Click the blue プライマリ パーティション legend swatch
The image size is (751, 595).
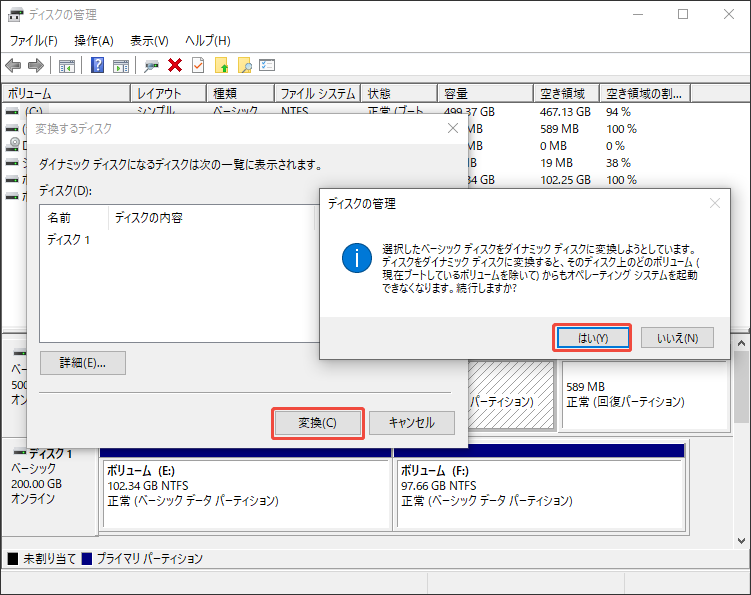pyautogui.click(x=87, y=559)
